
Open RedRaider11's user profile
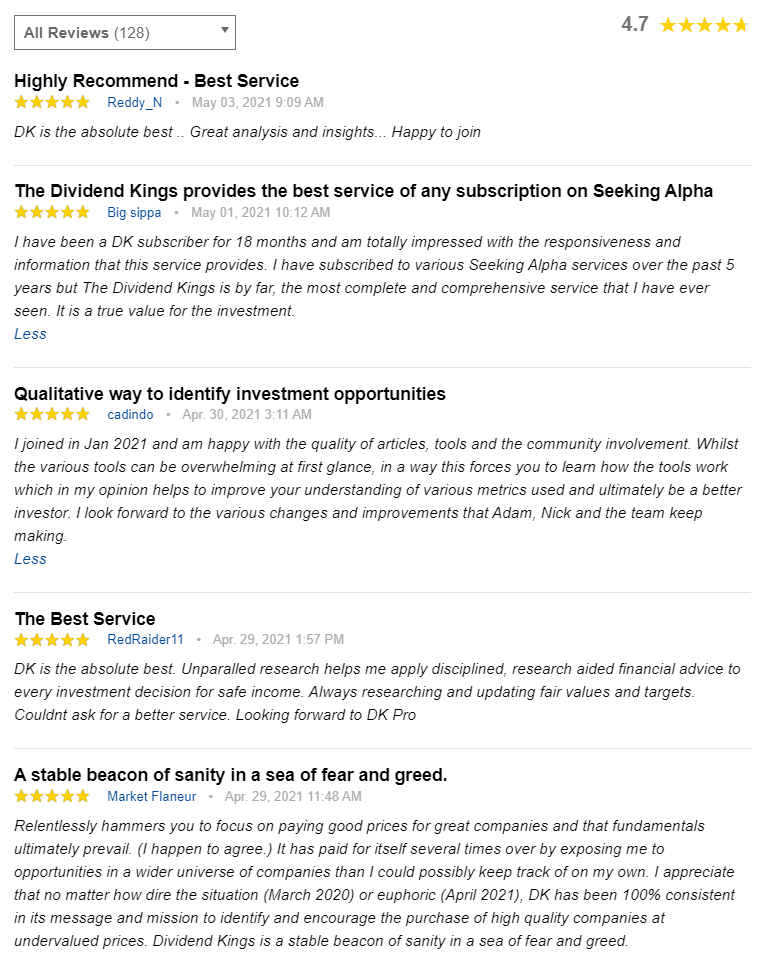pyautogui.click(x=145, y=640)
